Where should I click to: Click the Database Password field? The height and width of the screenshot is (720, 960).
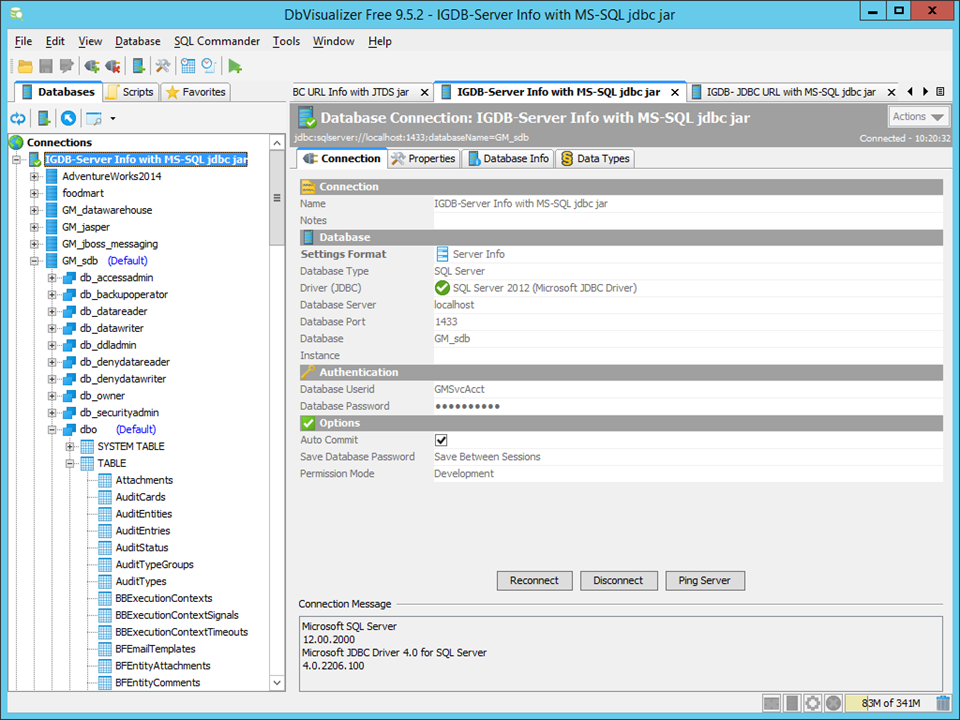coord(688,407)
